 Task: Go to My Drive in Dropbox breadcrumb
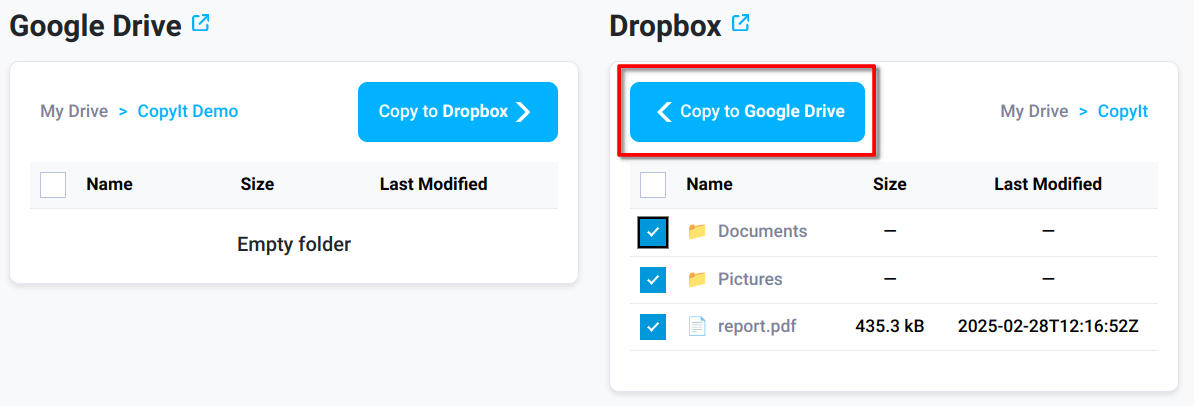(1034, 112)
